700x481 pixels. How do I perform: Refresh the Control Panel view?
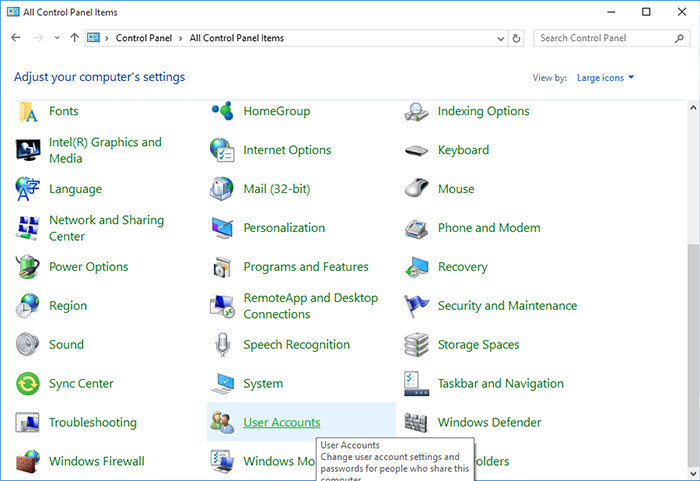[x=516, y=38]
